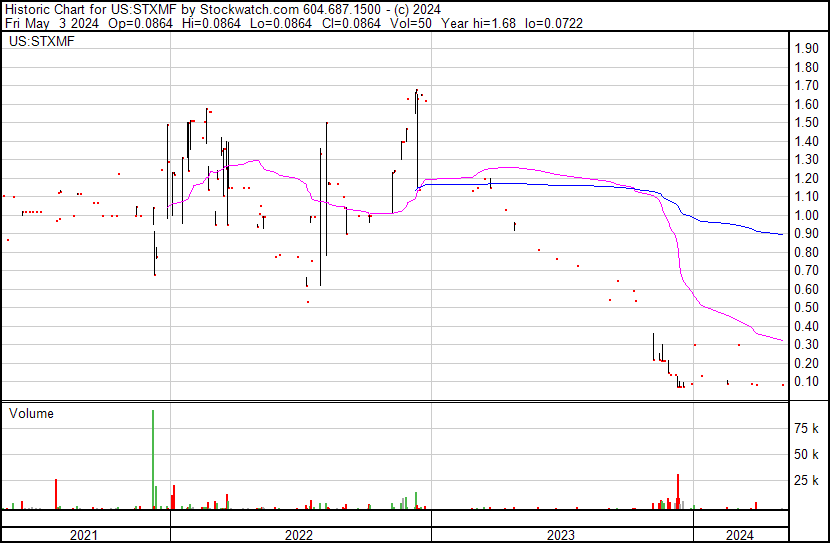Click the 2022 year label on timeline
This screenshot has width=830, height=543.
coord(299,535)
